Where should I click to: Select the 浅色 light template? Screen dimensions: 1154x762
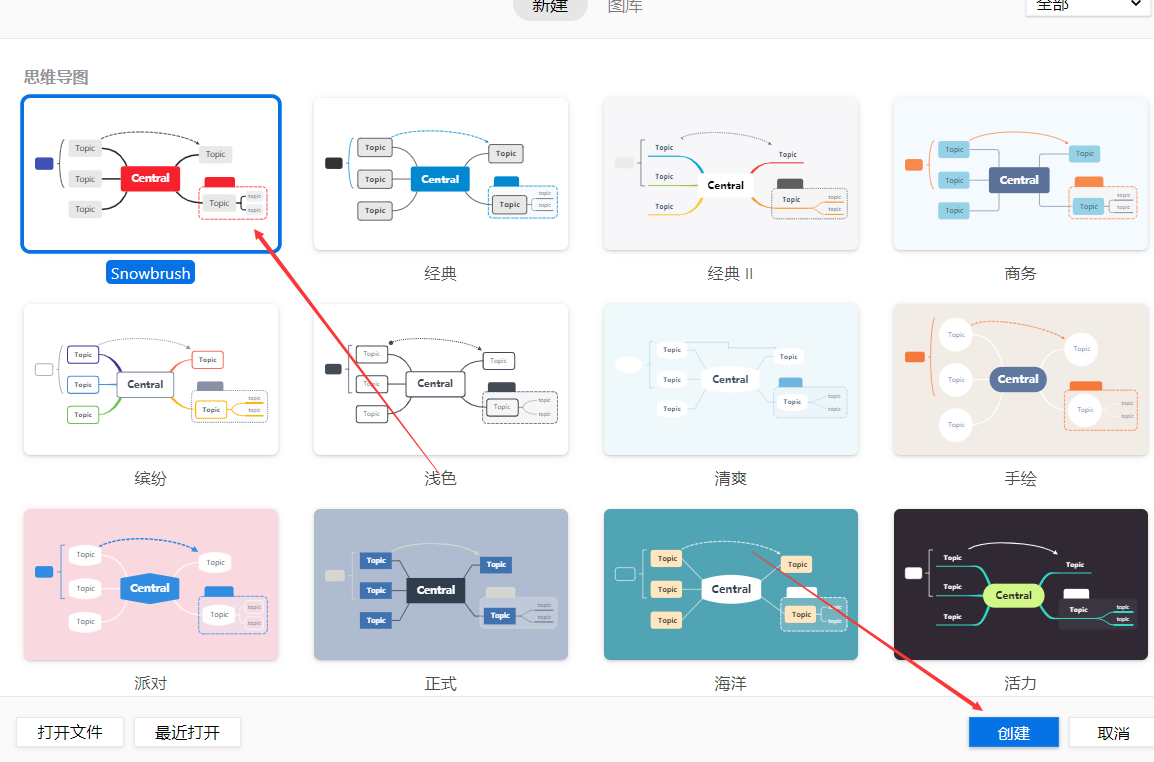(440, 379)
